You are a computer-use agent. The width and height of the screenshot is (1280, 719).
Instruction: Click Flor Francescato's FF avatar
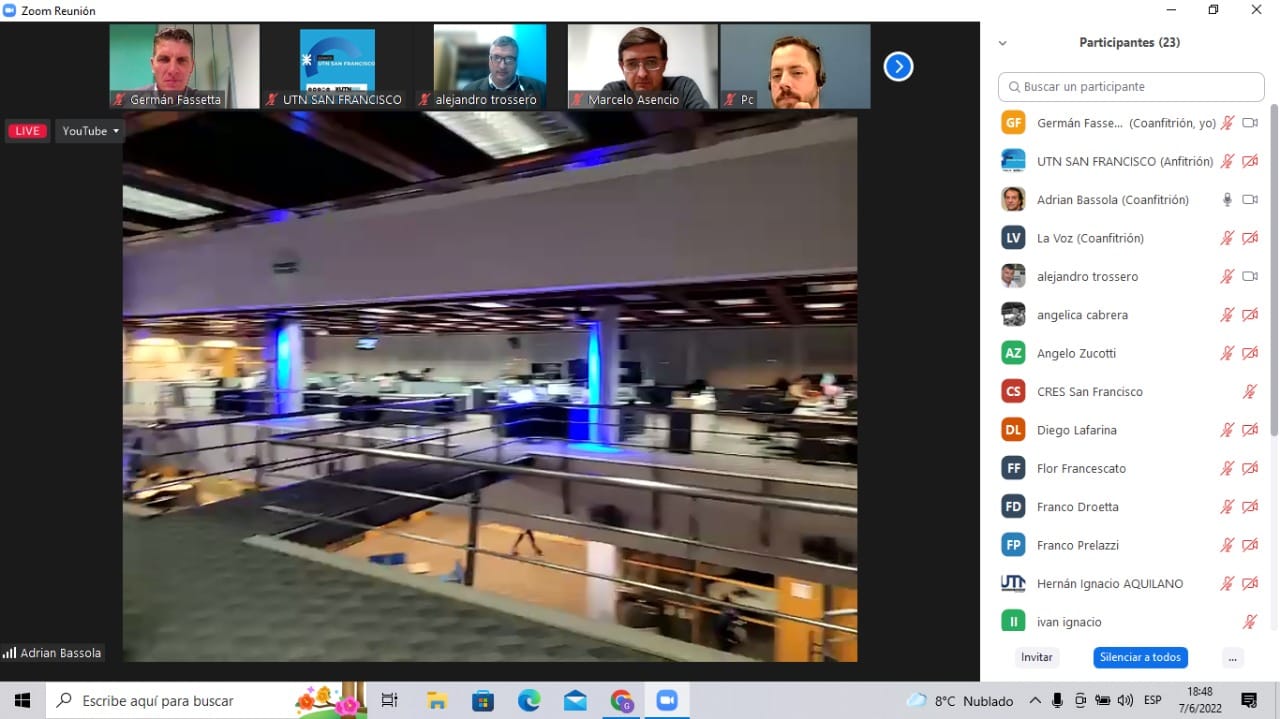1013,468
